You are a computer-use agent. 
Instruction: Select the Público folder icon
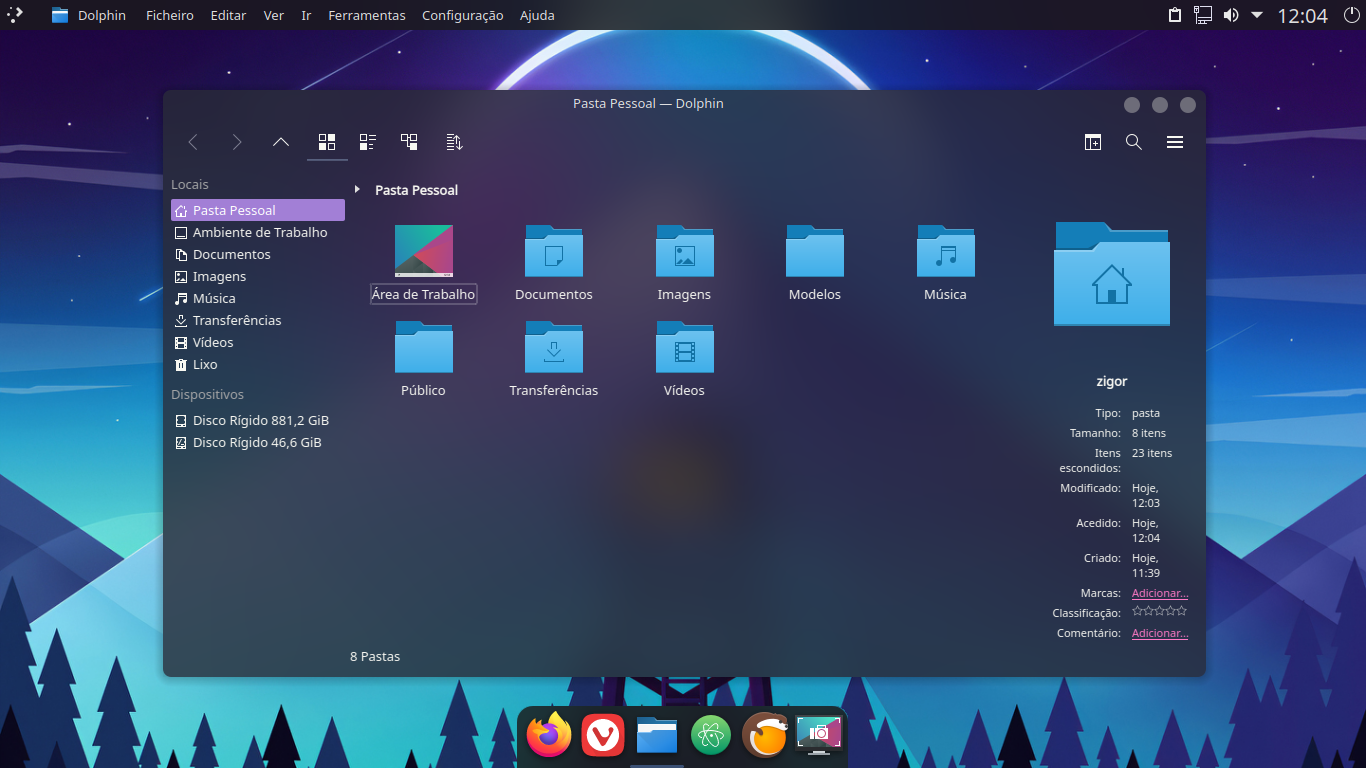click(424, 347)
